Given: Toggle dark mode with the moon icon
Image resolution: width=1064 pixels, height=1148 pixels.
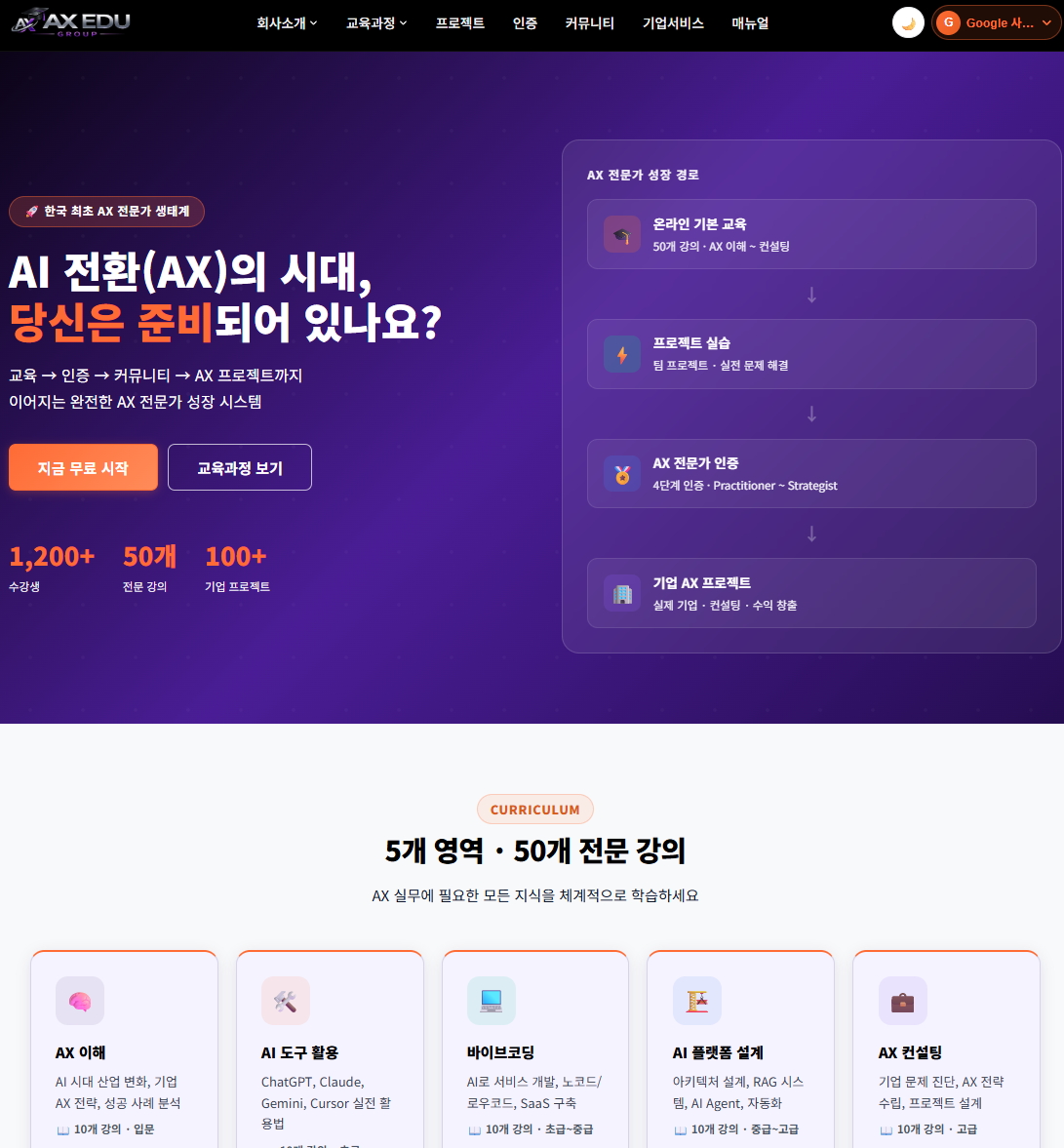Looking at the screenshot, I should 908,22.
